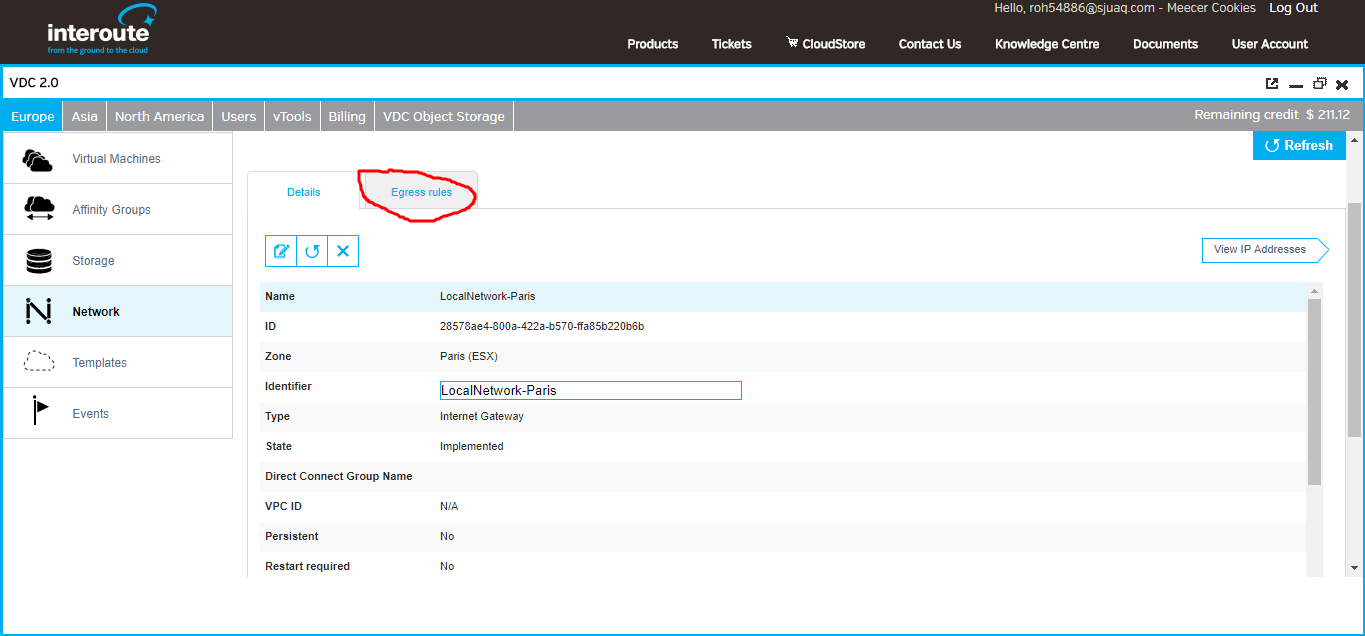The width and height of the screenshot is (1365, 636).
Task: Click the Name value LocalNetwork-Paris
Action: (x=488, y=296)
